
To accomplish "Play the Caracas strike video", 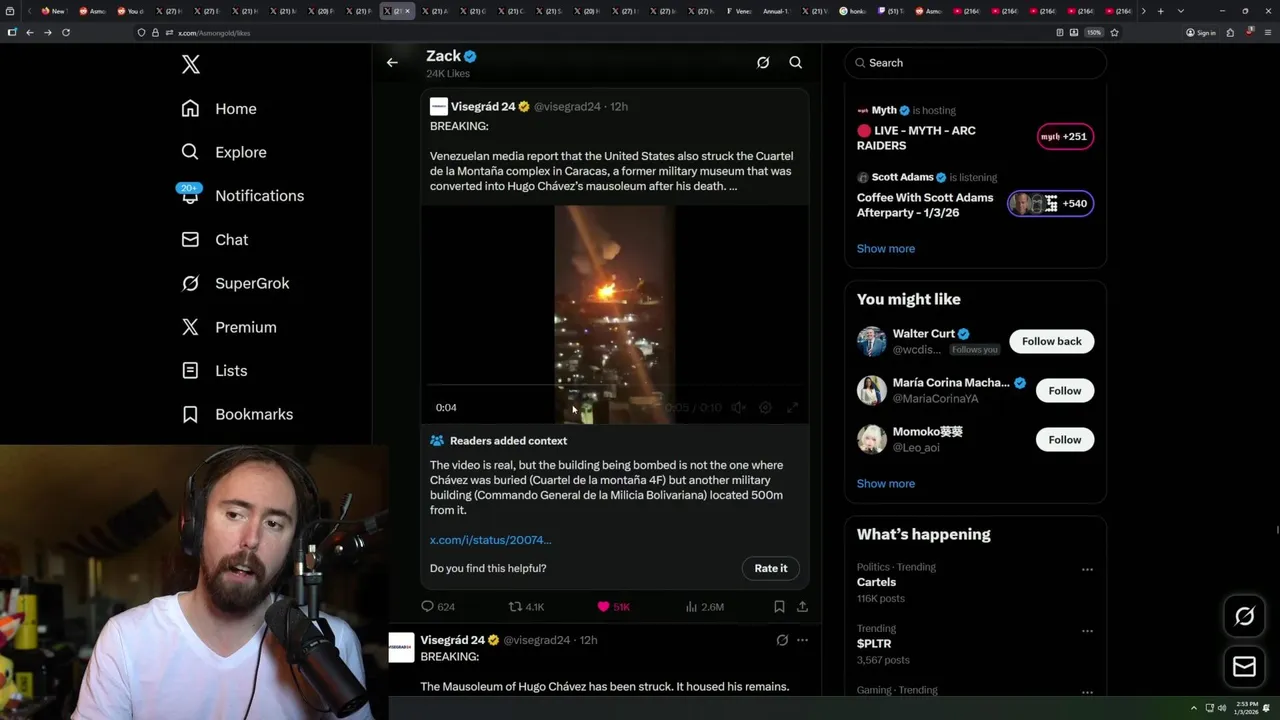I will 614,314.
